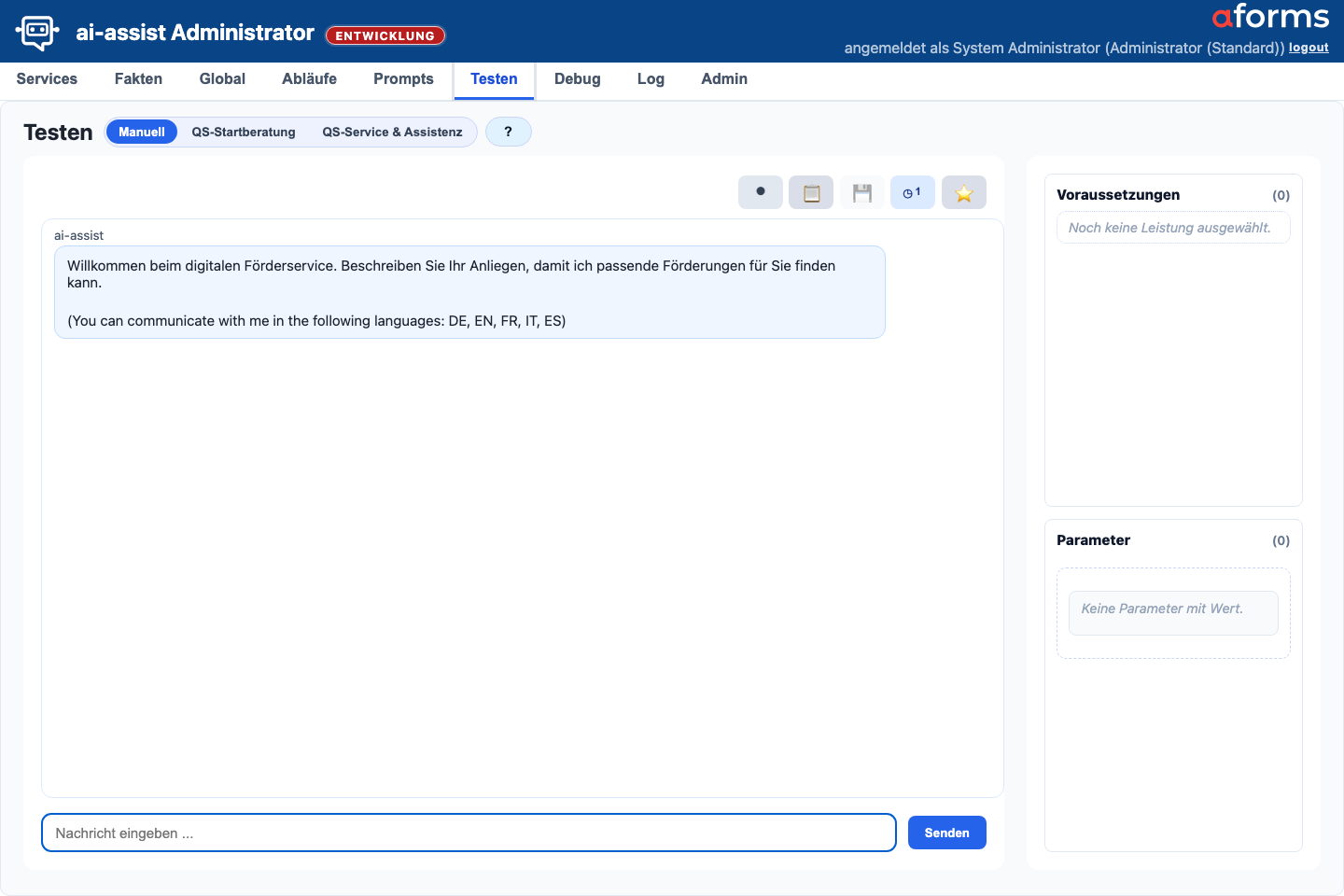The height and width of the screenshot is (896, 1344).
Task: Focus the Nachricht eingeben message field
Action: point(469,833)
